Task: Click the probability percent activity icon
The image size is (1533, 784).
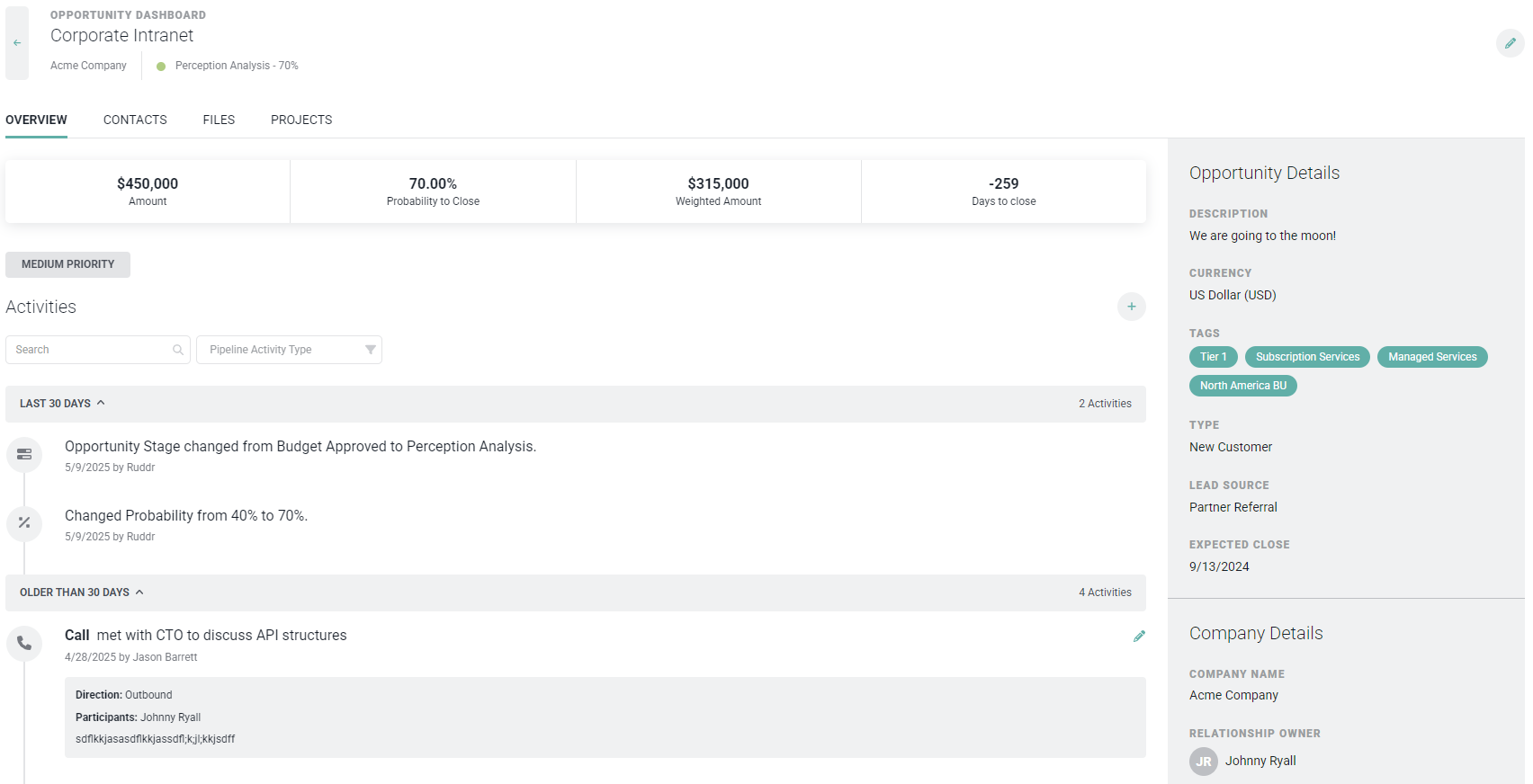Action: pos(24,522)
